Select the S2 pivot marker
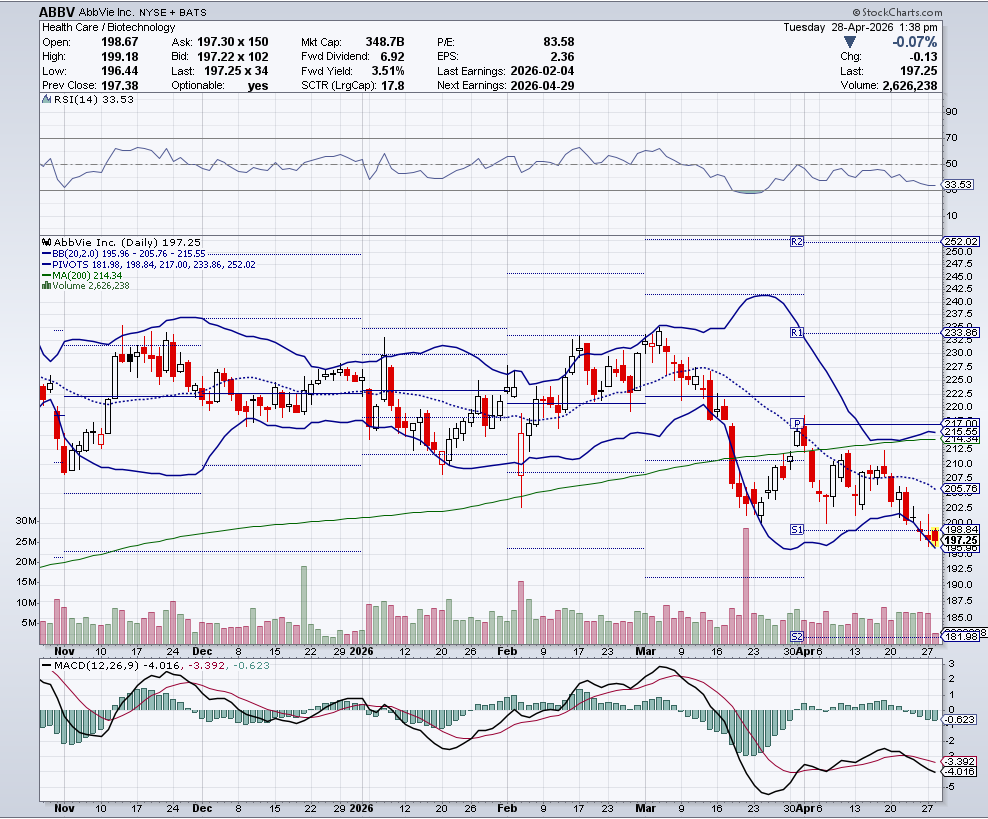The image size is (988, 819). pyautogui.click(x=796, y=636)
